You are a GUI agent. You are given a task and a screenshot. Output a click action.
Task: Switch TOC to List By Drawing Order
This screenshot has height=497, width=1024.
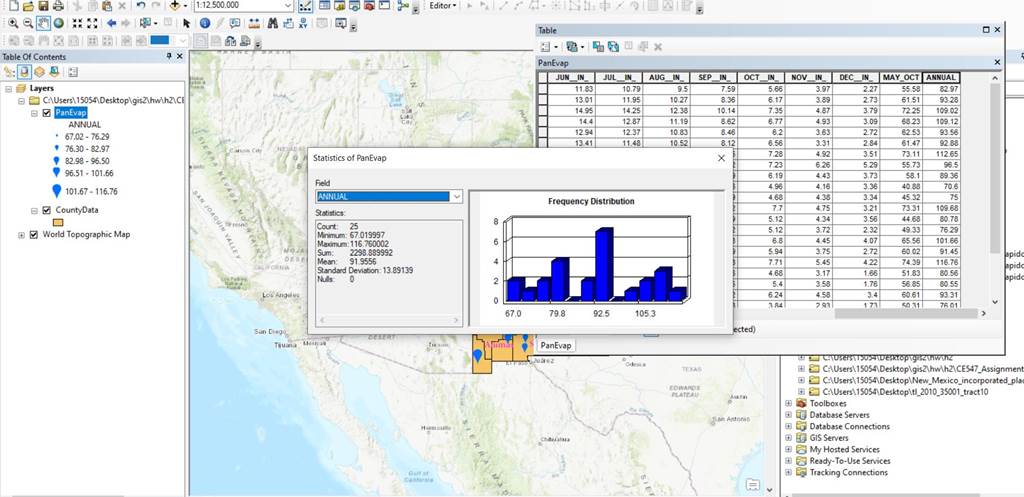(9, 72)
